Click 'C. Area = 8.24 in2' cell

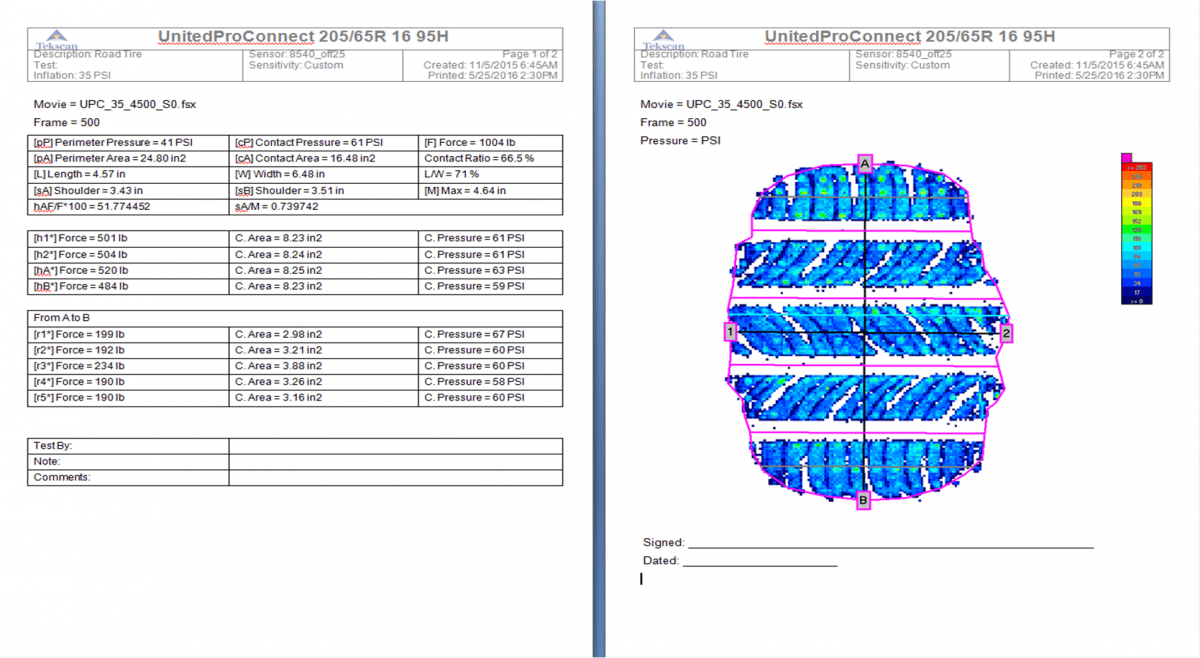(x=324, y=254)
